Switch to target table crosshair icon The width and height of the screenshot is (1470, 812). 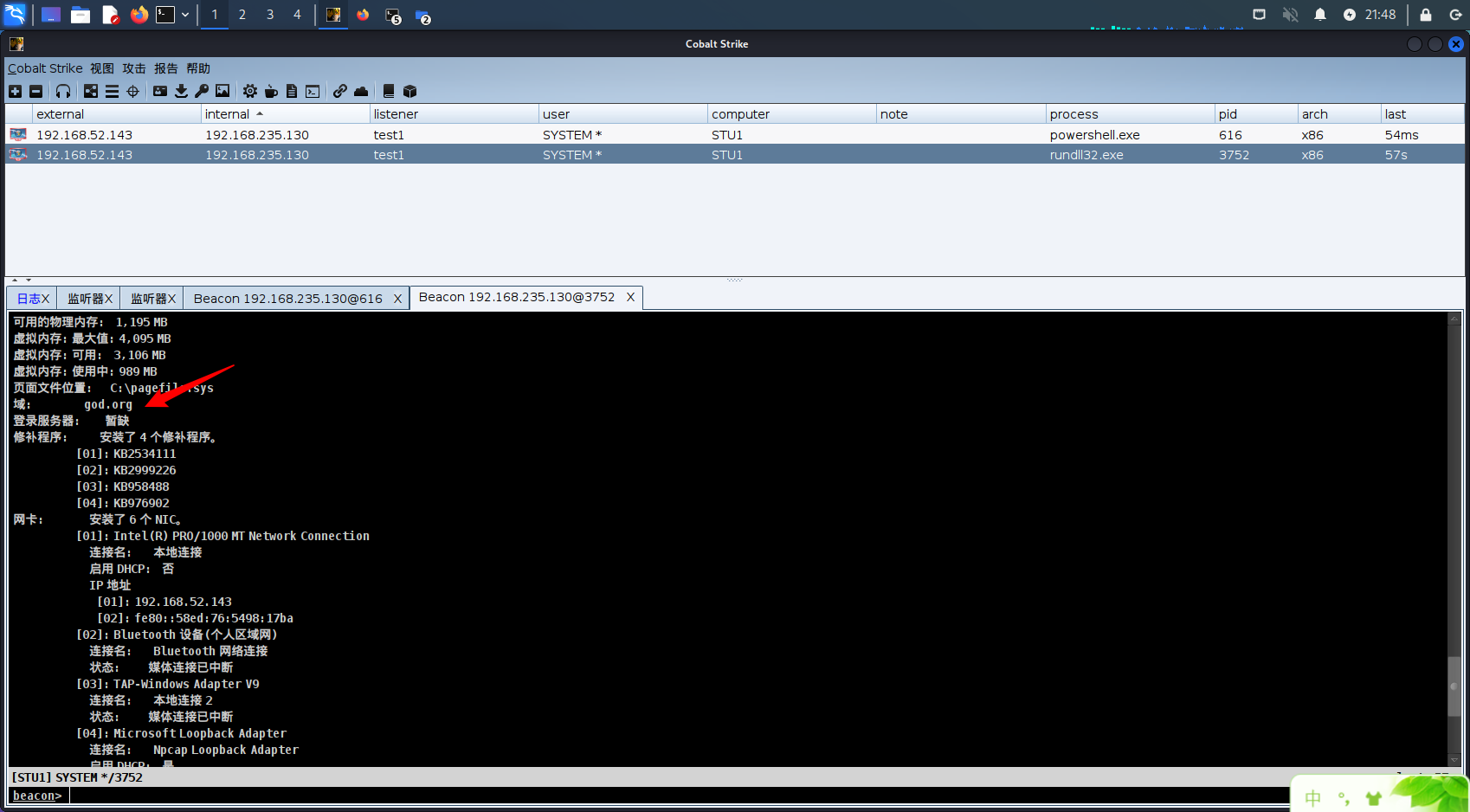click(x=132, y=91)
